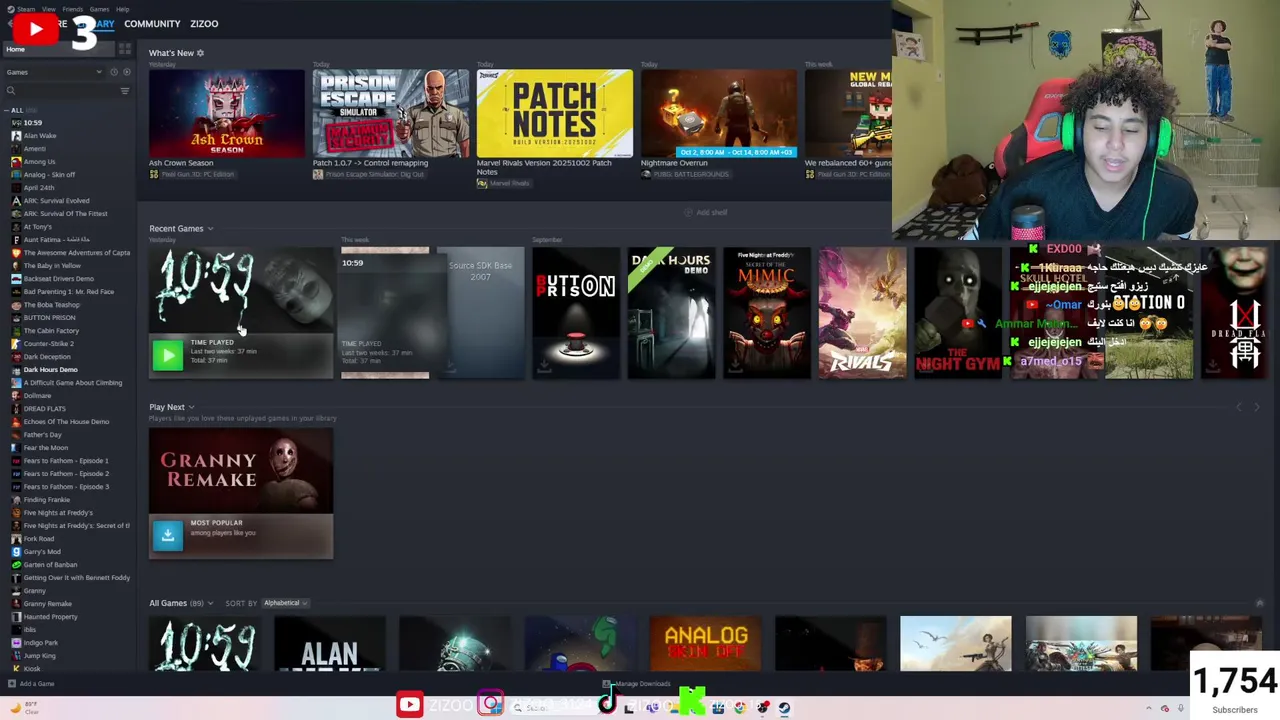The height and width of the screenshot is (720, 1280).
Task: Select Dark Hours Demo in sidebar
Action: [50, 370]
